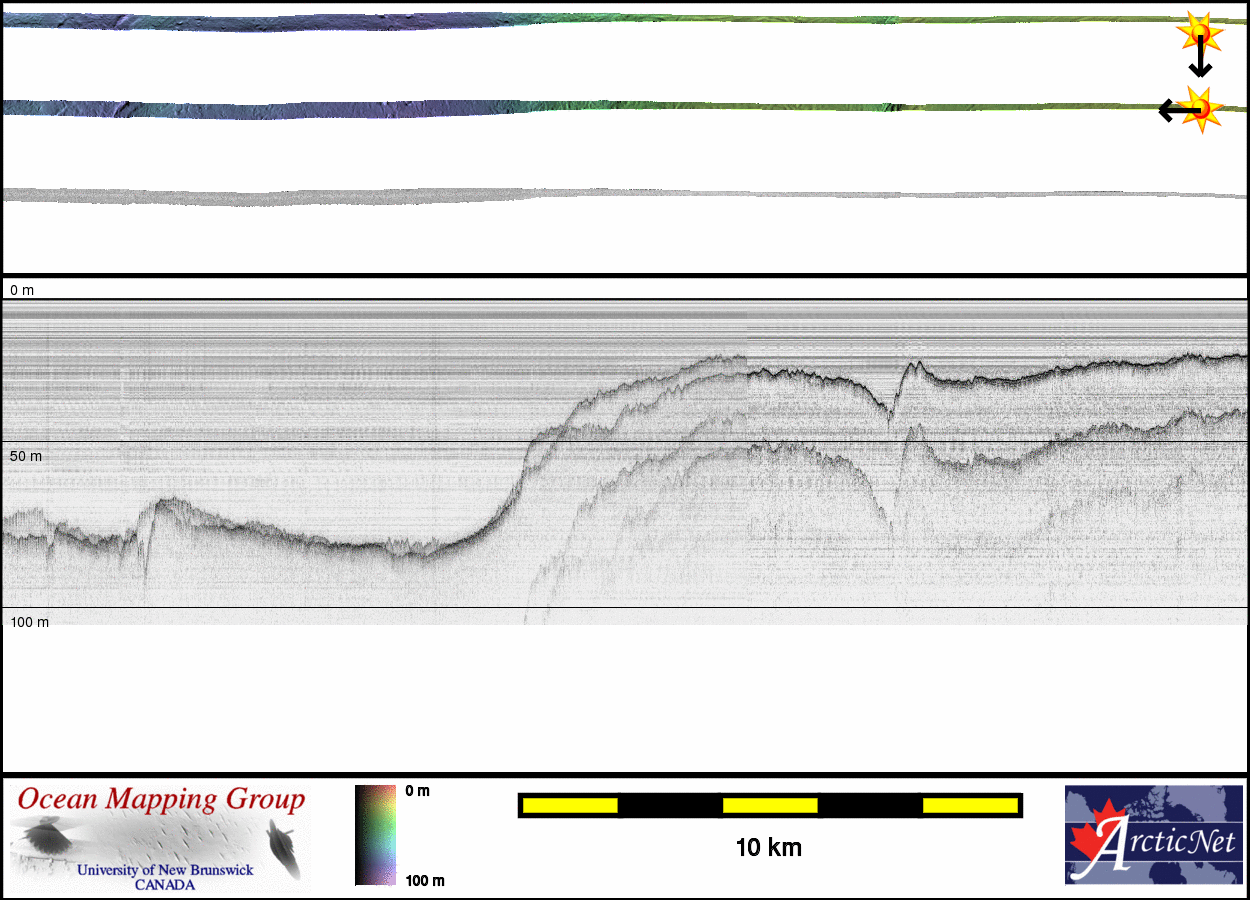Click the rainbow depth color scale
This screenshot has width=1250, height=900.
coord(375,835)
